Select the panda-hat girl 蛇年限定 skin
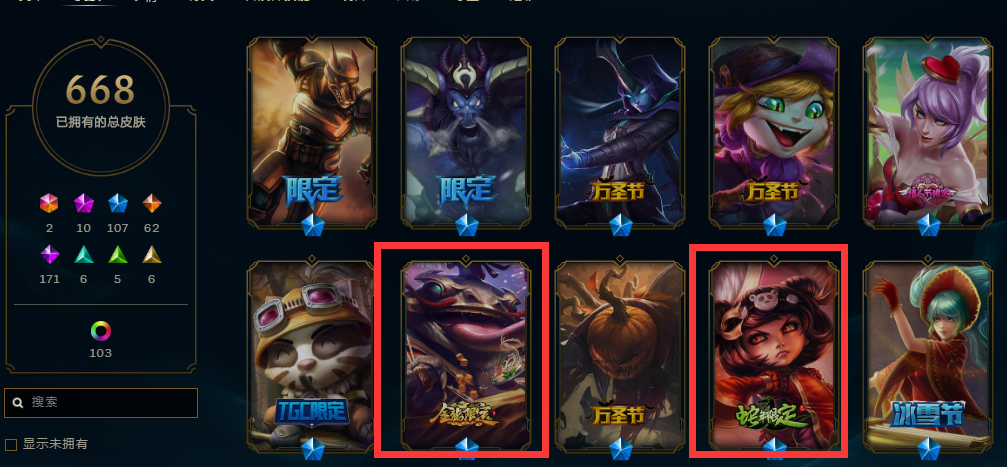Screen dimensions: 1007x467 (775, 355)
